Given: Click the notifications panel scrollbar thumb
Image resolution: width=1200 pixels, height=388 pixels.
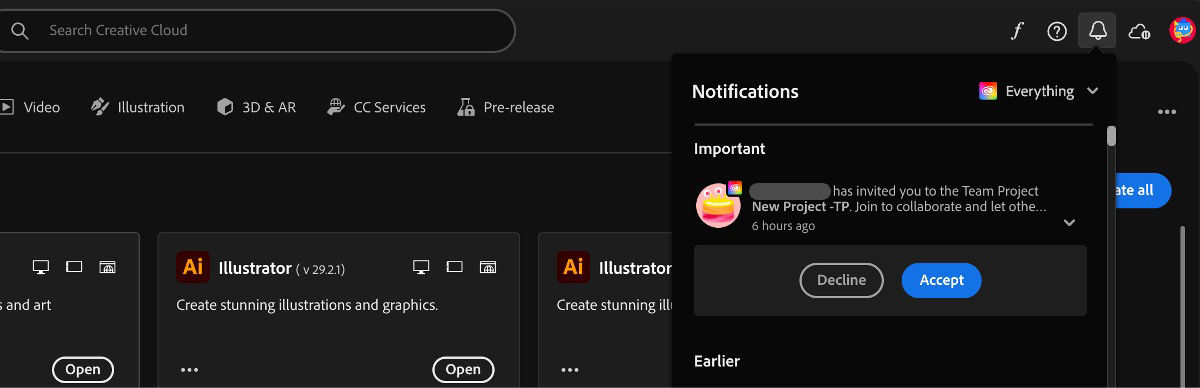Looking at the screenshot, I should (1111, 136).
